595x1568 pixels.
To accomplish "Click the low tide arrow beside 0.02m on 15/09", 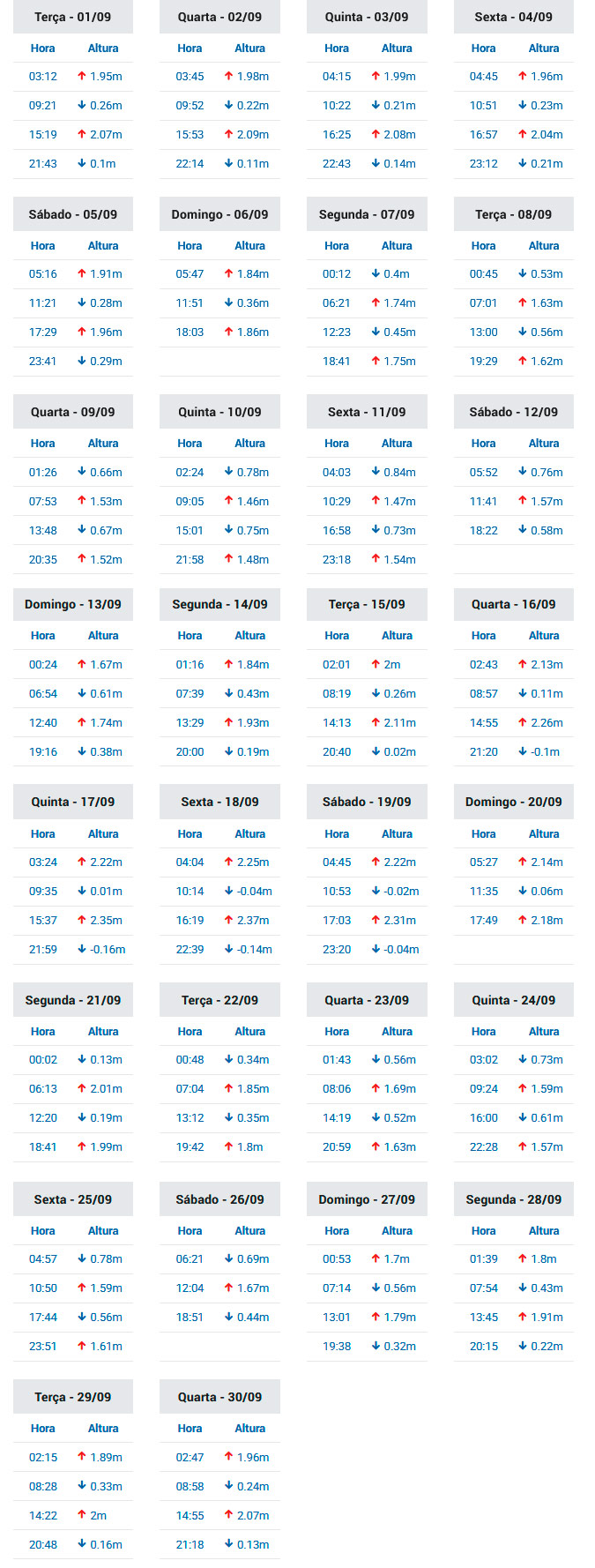I will 376,751.
